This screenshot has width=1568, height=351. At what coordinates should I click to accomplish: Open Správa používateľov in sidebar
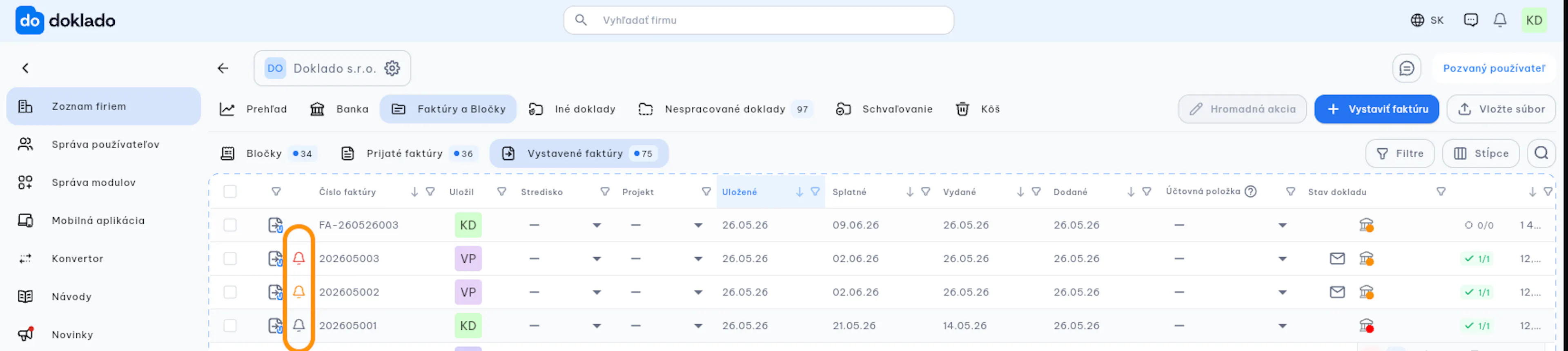coord(103,144)
